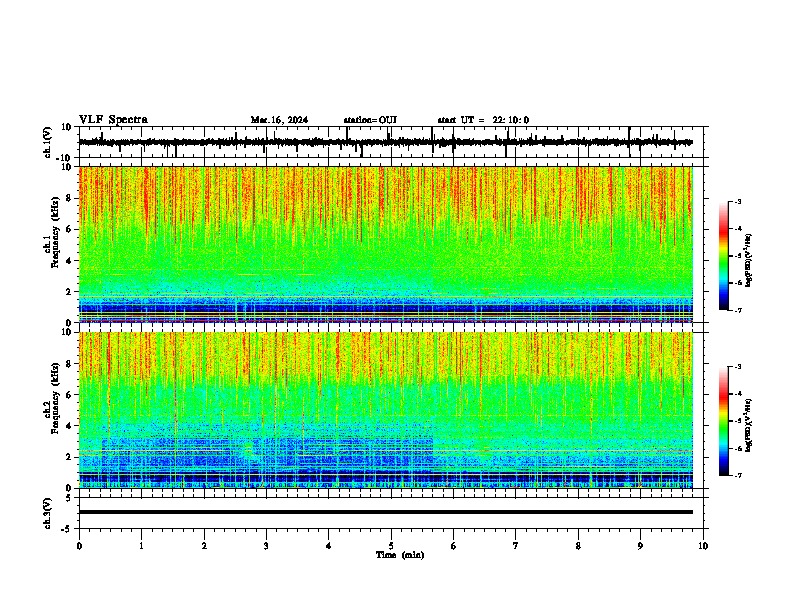Click the ch.1 'Frequency (kHz)' axis label
The height and width of the screenshot is (612, 792).
point(55,232)
